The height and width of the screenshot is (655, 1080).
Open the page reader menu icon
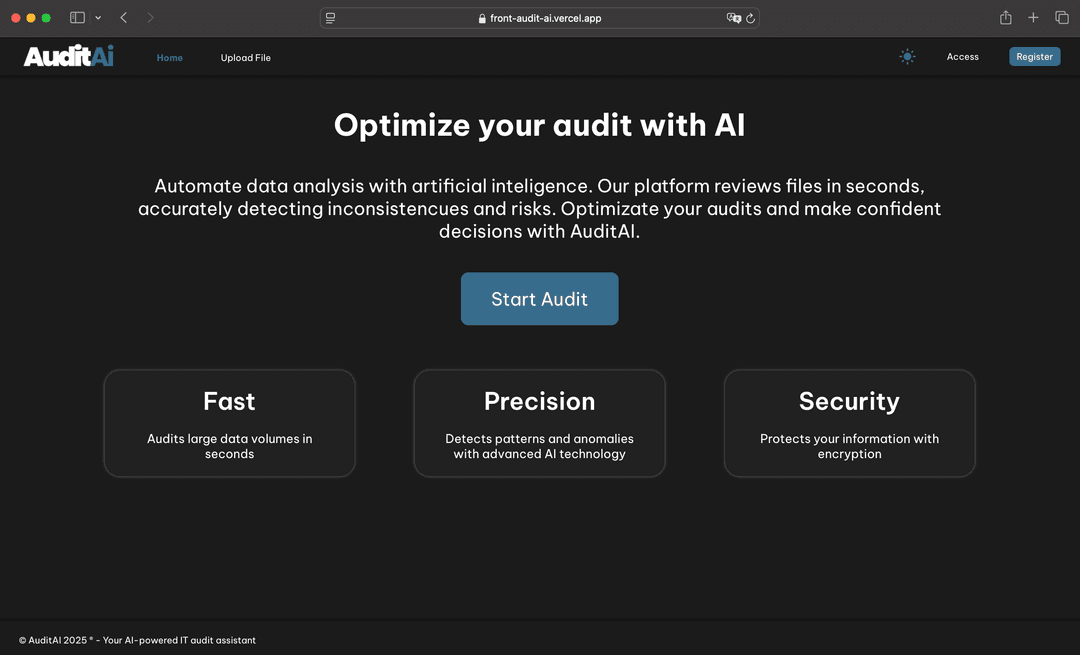pyautogui.click(x=331, y=18)
